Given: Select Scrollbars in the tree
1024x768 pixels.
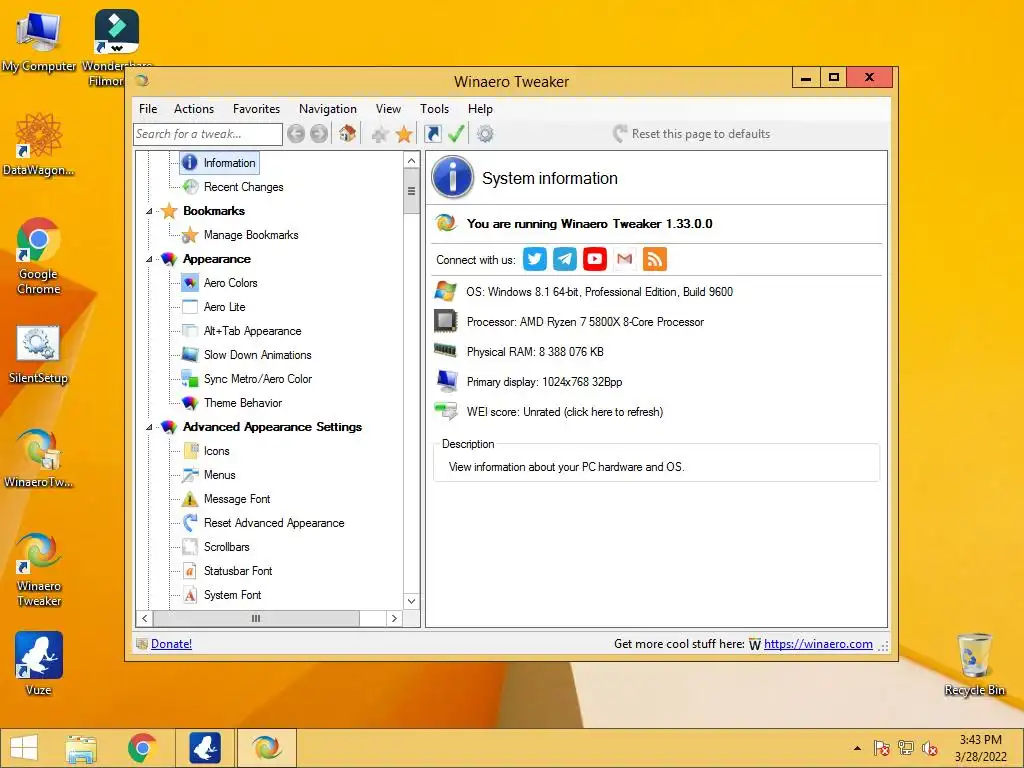Looking at the screenshot, I should pos(226,547).
